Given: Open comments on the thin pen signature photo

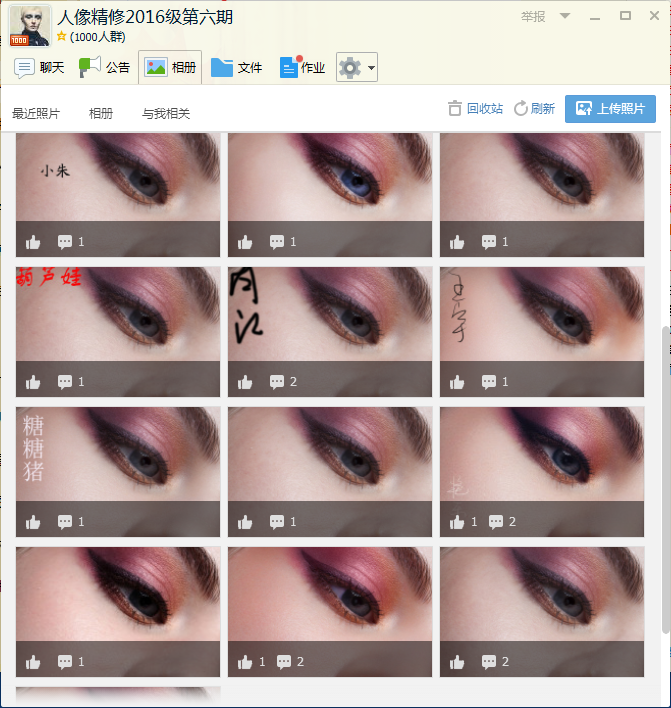Looking at the screenshot, I should [495, 382].
